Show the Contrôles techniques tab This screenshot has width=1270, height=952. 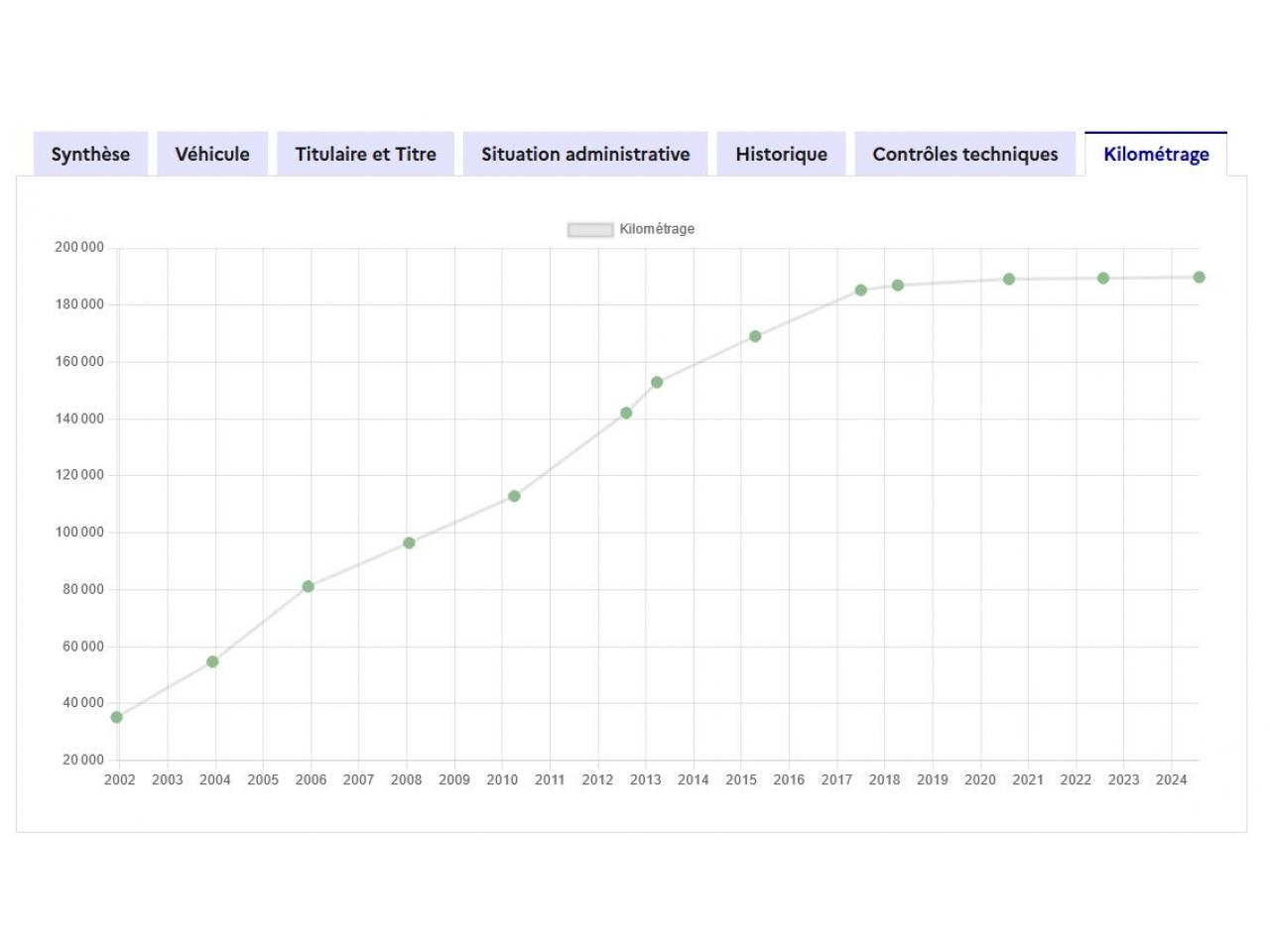964,154
